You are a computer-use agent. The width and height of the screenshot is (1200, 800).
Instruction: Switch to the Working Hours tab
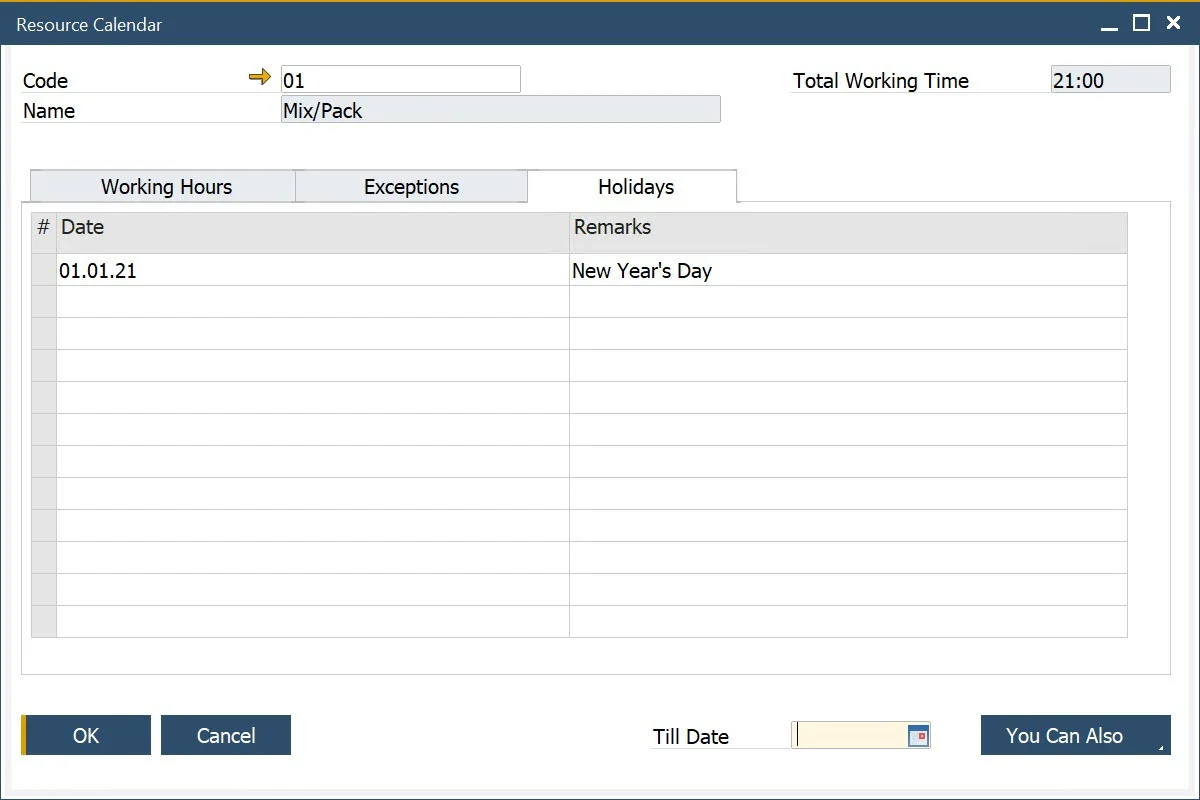(x=166, y=187)
